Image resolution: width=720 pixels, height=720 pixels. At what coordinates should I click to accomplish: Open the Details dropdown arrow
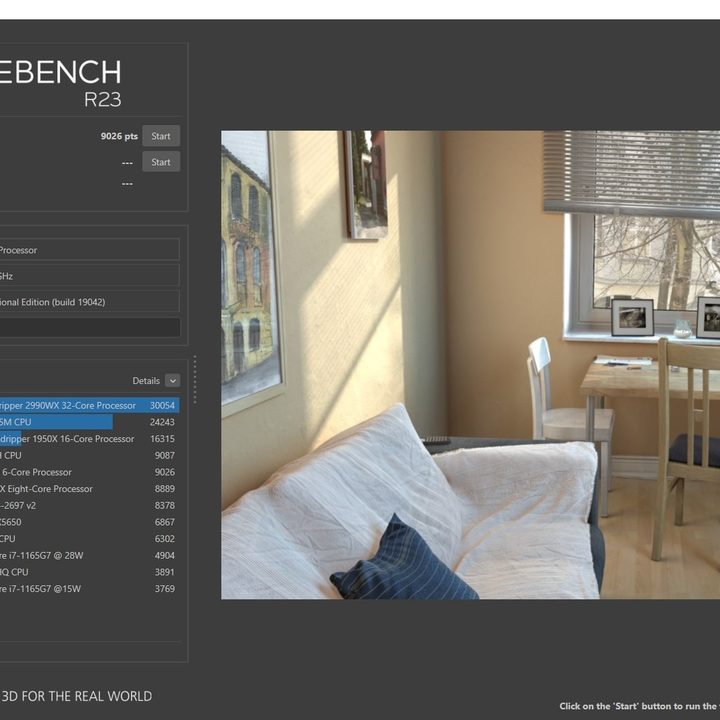tap(173, 381)
